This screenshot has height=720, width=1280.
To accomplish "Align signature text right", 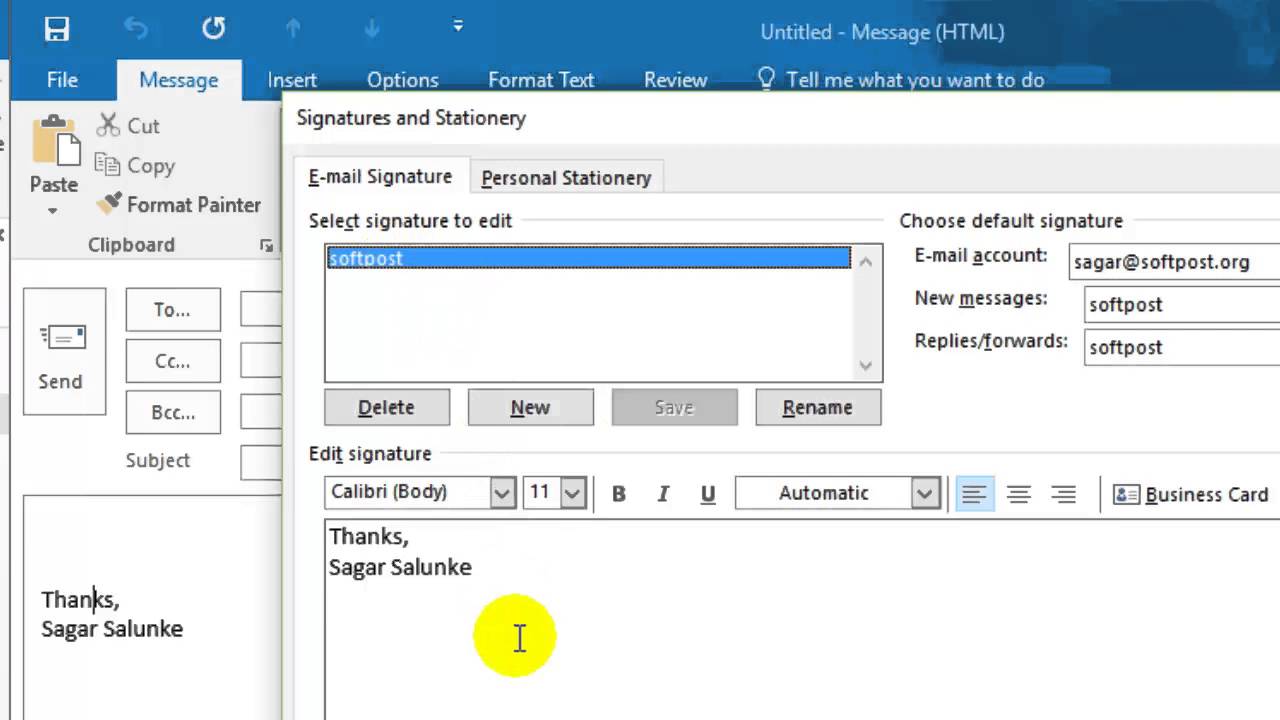I will coord(1063,493).
